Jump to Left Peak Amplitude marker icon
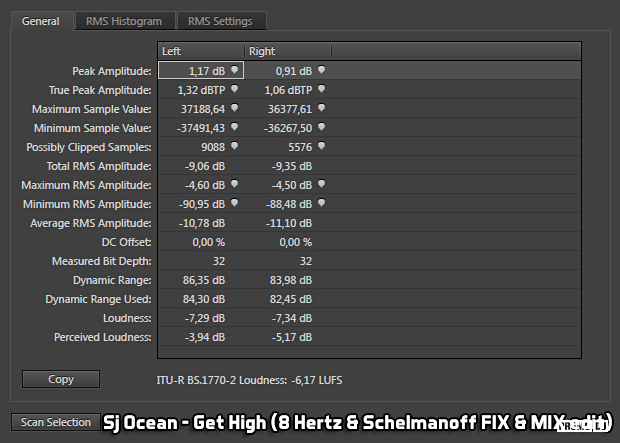The height and width of the screenshot is (443, 620). click(234, 70)
